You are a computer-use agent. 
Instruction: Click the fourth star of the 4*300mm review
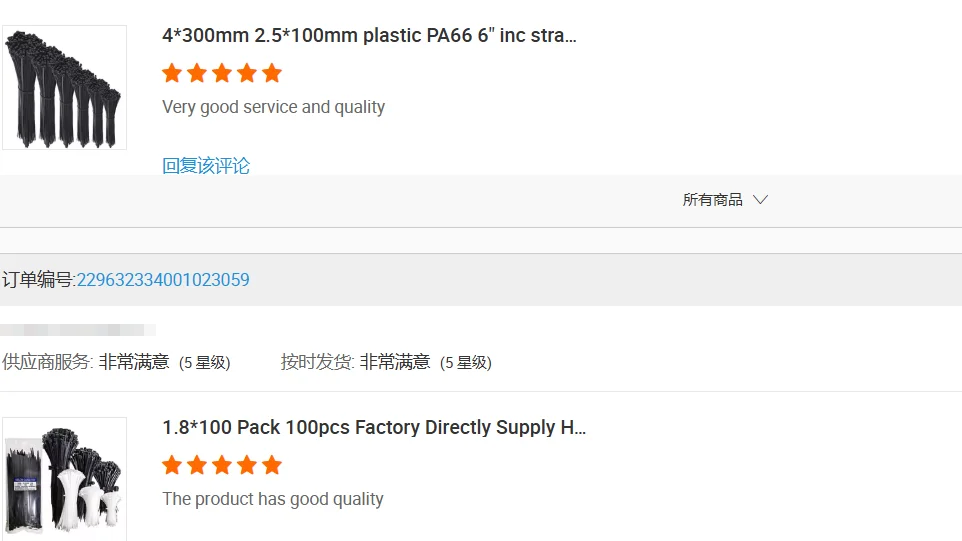[x=247, y=73]
